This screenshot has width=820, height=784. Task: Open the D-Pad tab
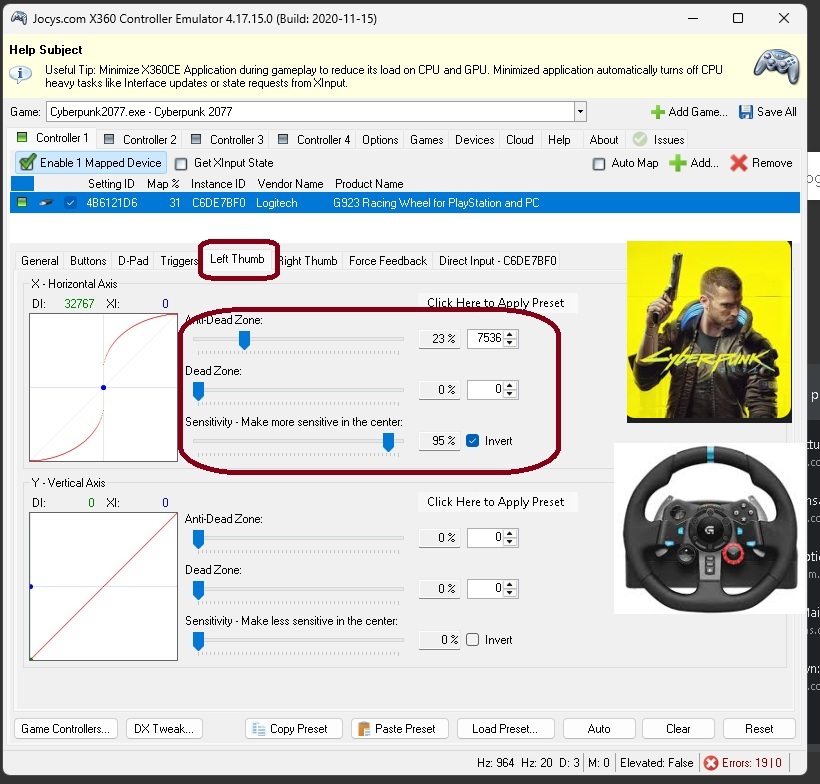(x=133, y=261)
